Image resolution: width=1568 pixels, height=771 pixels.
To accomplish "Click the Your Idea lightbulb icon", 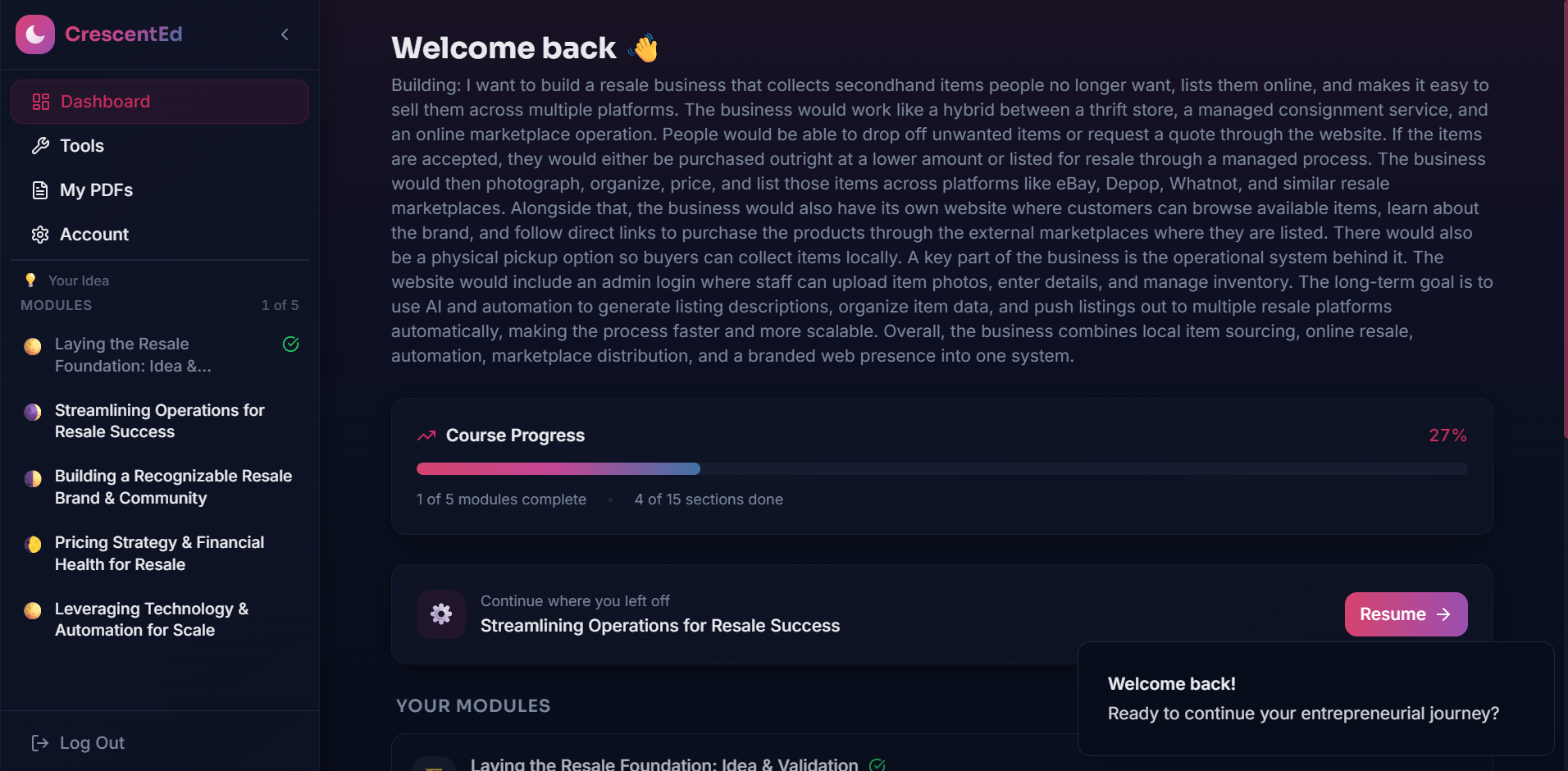I will click(30, 281).
